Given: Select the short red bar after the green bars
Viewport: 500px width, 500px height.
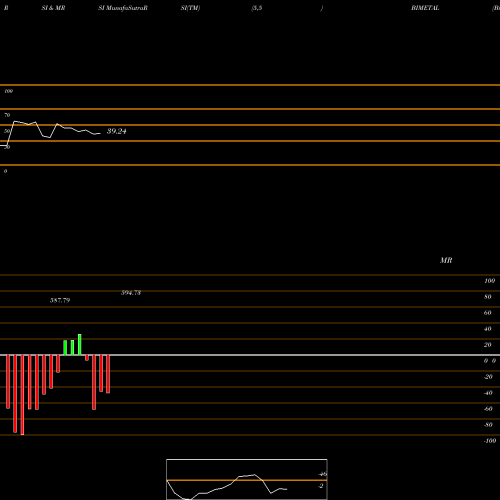Looking at the screenshot, I should click(87, 358).
